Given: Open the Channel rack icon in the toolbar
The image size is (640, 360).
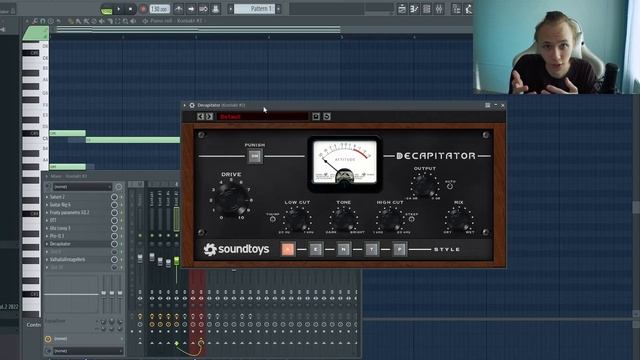Looking at the screenshot, I should point(427,9).
